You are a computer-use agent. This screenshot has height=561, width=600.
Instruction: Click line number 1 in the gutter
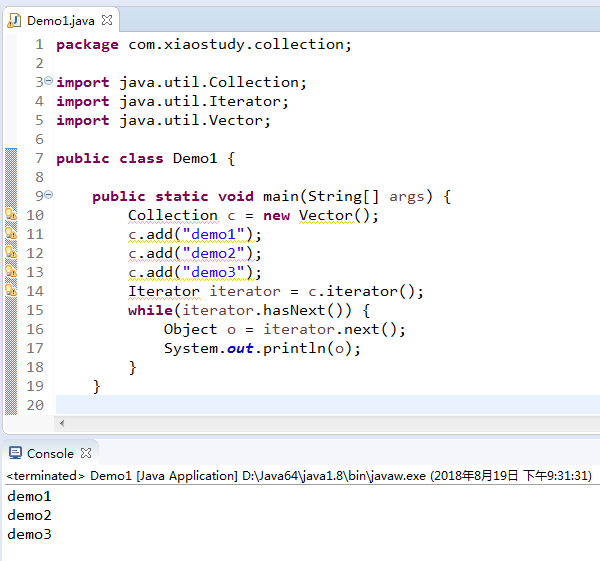click(39, 44)
